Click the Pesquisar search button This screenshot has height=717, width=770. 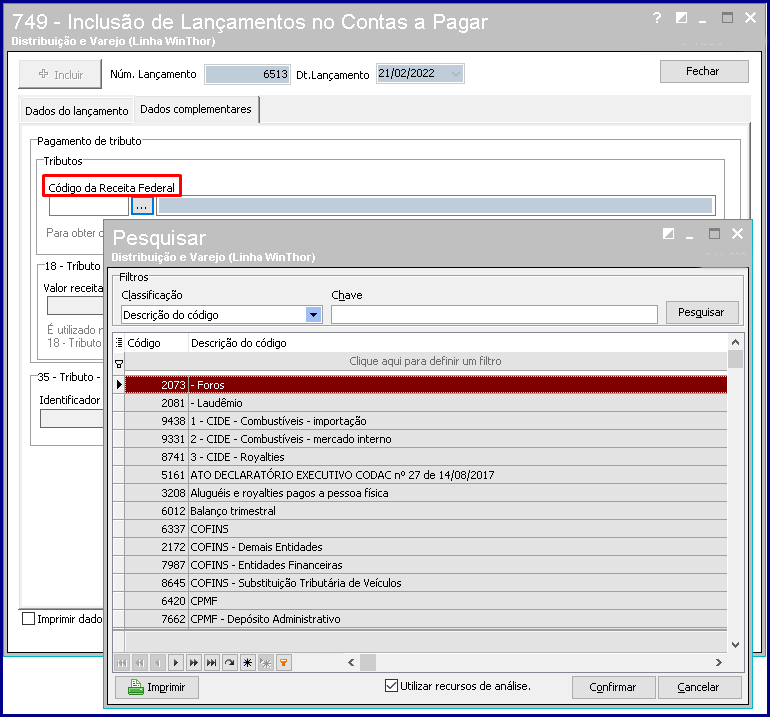coord(702,312)
